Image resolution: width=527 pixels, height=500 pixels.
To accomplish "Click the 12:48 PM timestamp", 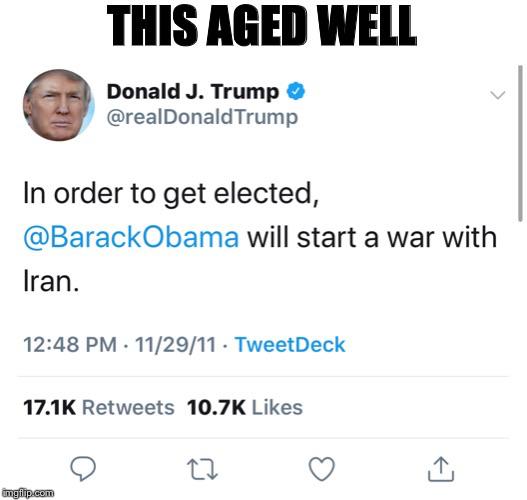I will click(70, 345).
